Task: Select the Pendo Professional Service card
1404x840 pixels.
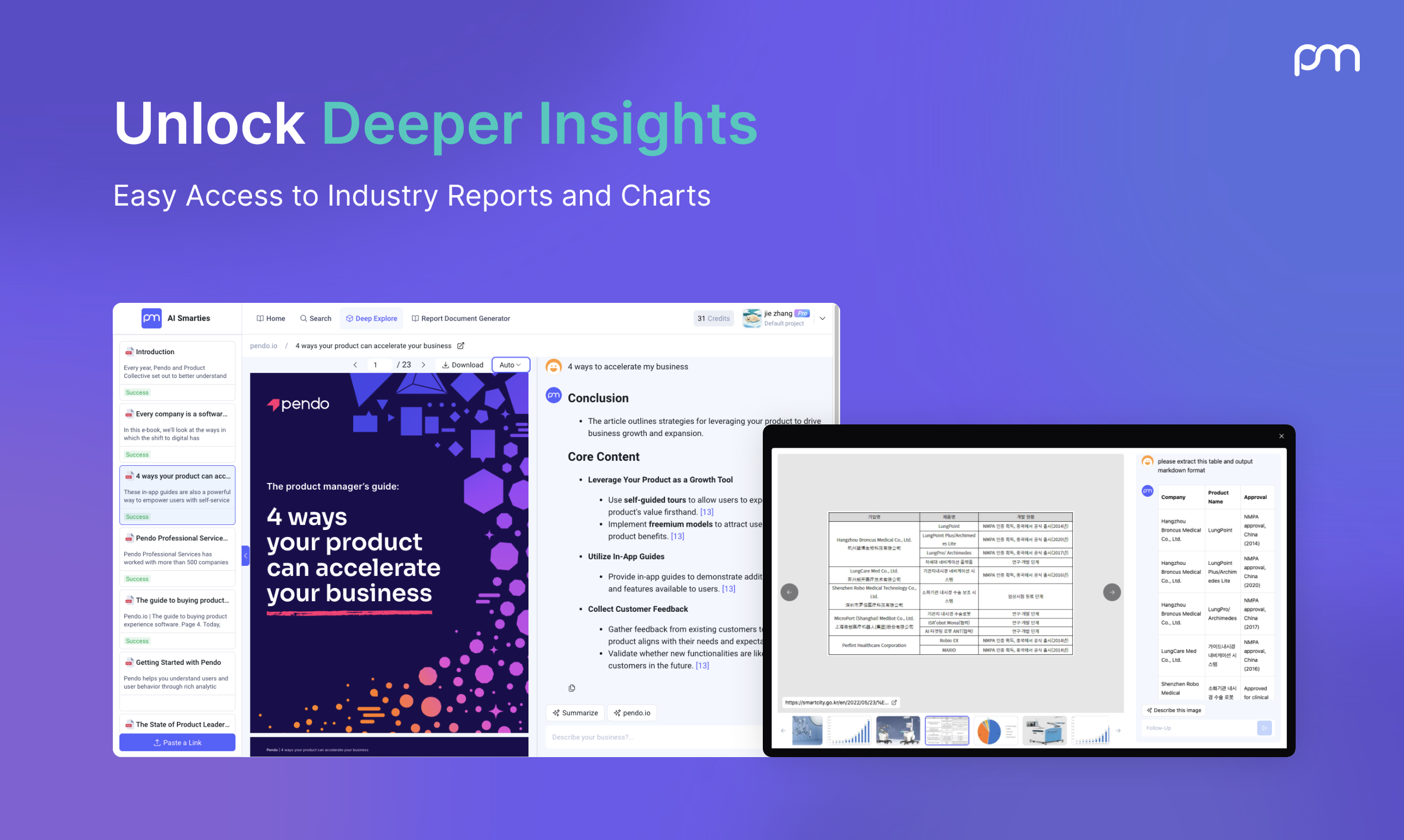Action: (177, 557)
